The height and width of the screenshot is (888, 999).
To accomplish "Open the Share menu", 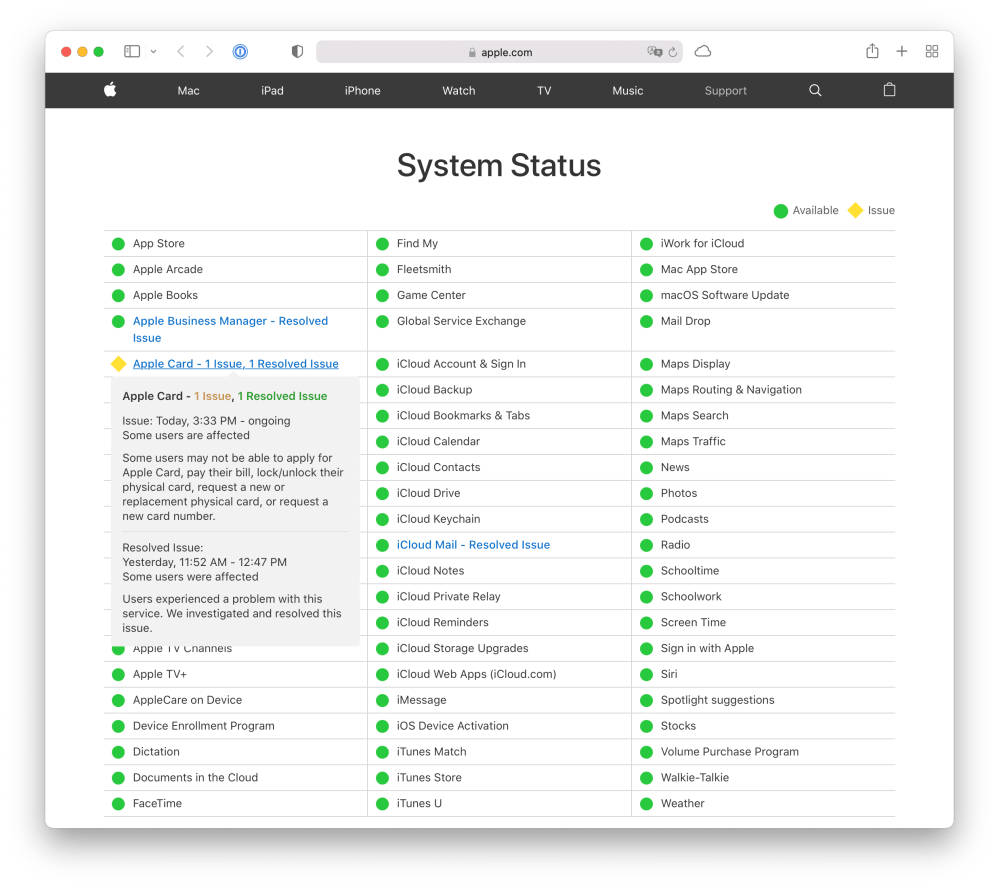I will click(x=872, y=52).
